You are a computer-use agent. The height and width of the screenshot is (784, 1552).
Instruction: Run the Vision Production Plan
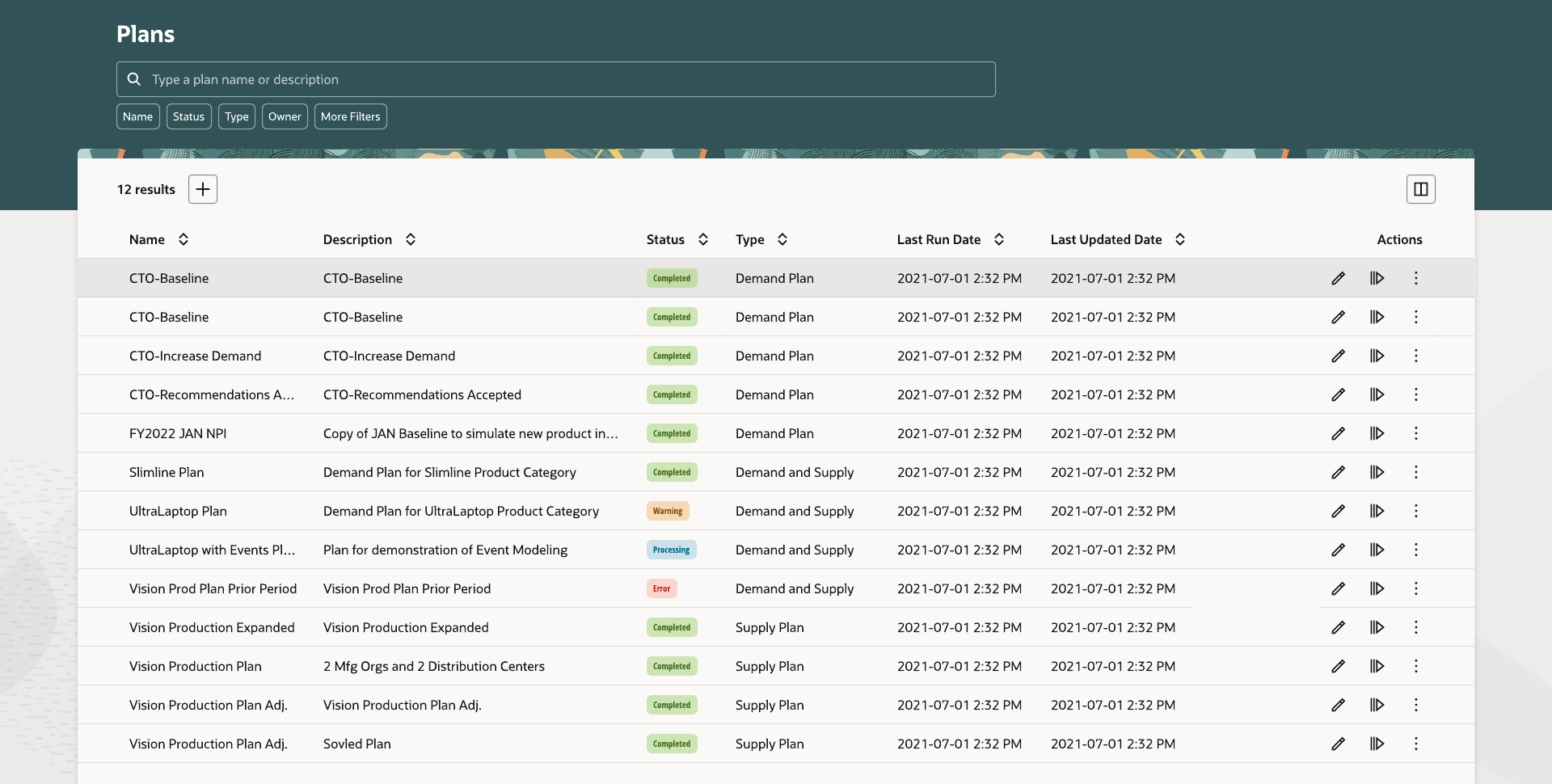1377,666
